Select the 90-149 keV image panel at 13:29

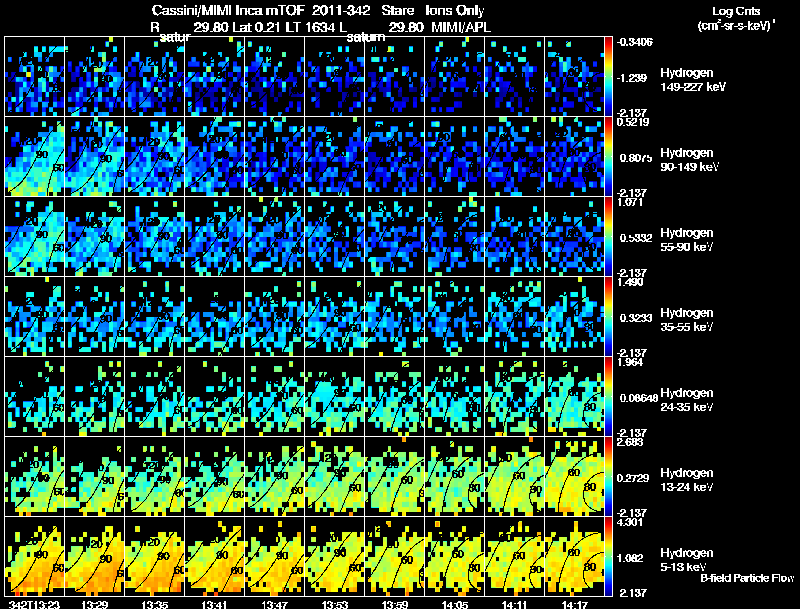pos(94,156)
